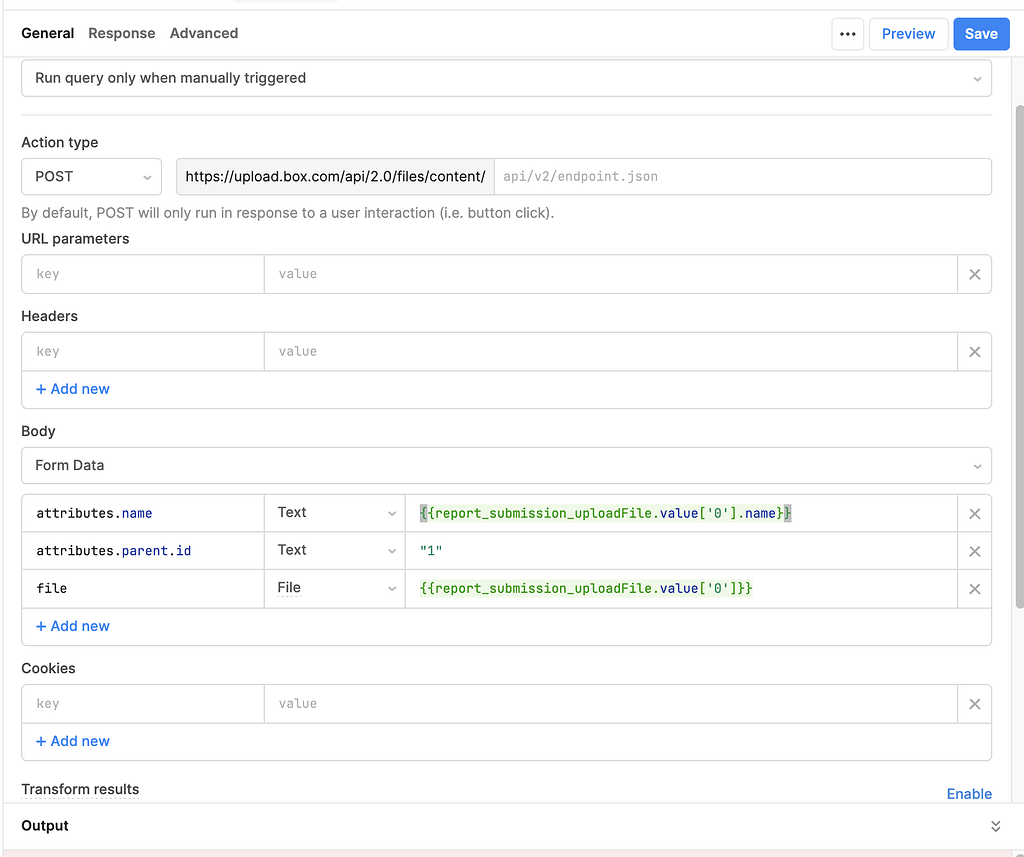Switch to the Advanced tab
Viewport: 1024px width, 857px height.
(204, 33)
